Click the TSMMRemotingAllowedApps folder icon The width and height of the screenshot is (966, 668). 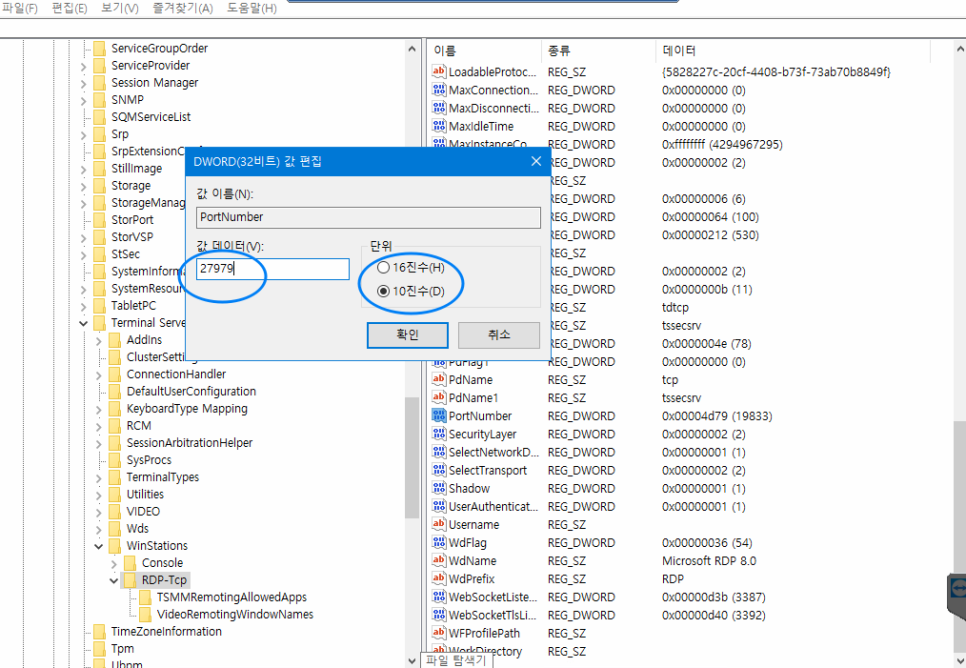coord(145,597)
